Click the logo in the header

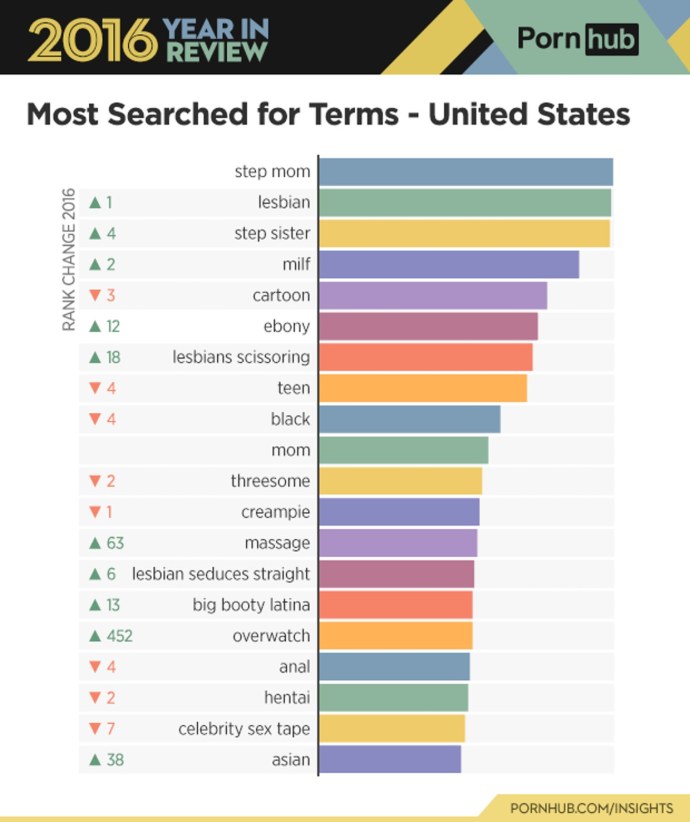tap(578, 39)
